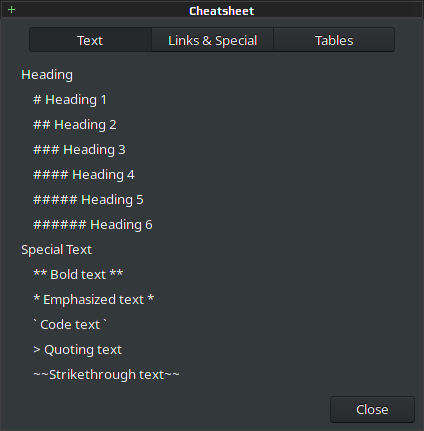Click the Cheatsheet window title

pyautogui.click(x=221, y=11)
